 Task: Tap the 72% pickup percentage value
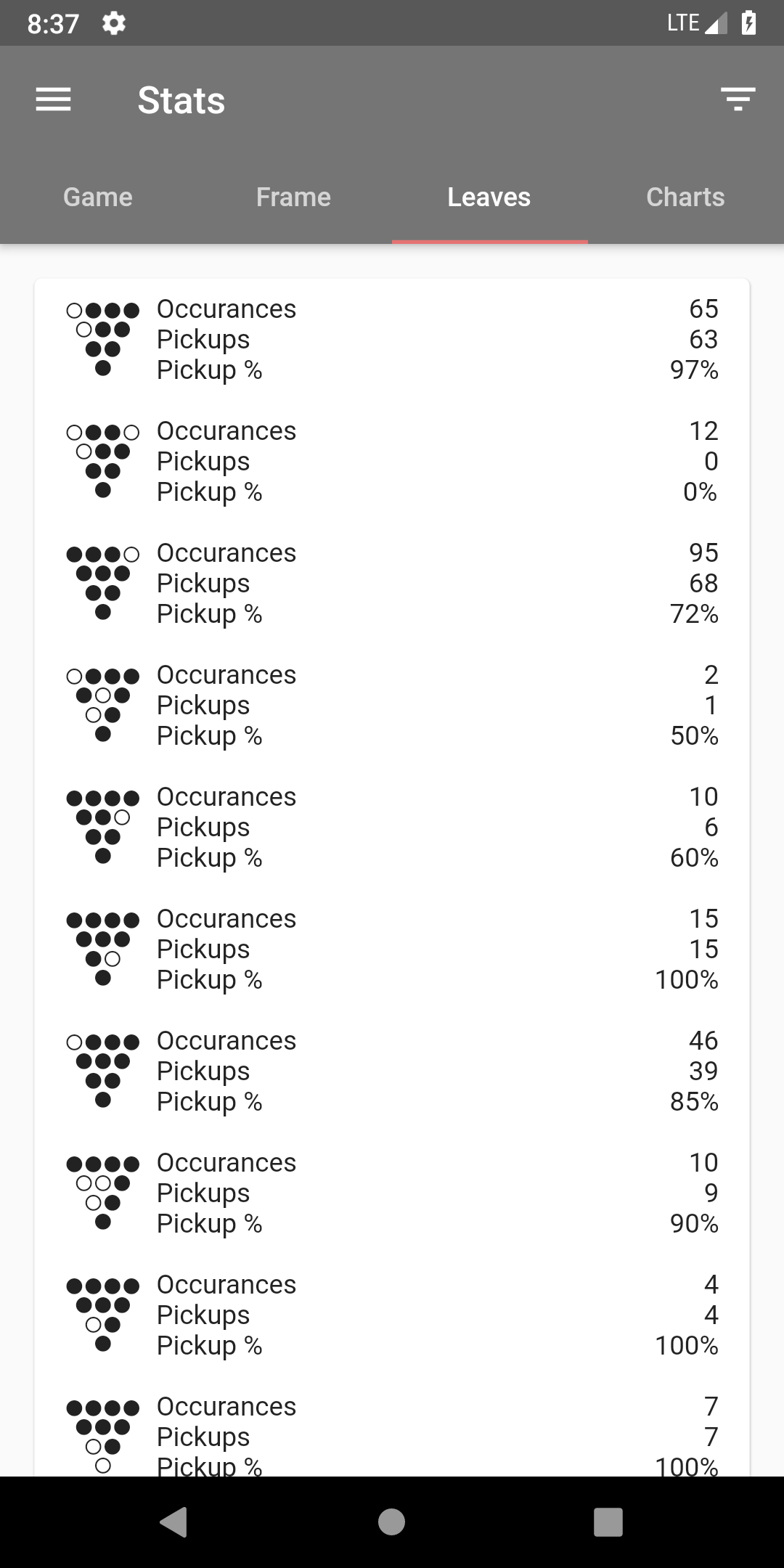coord(694,613)
